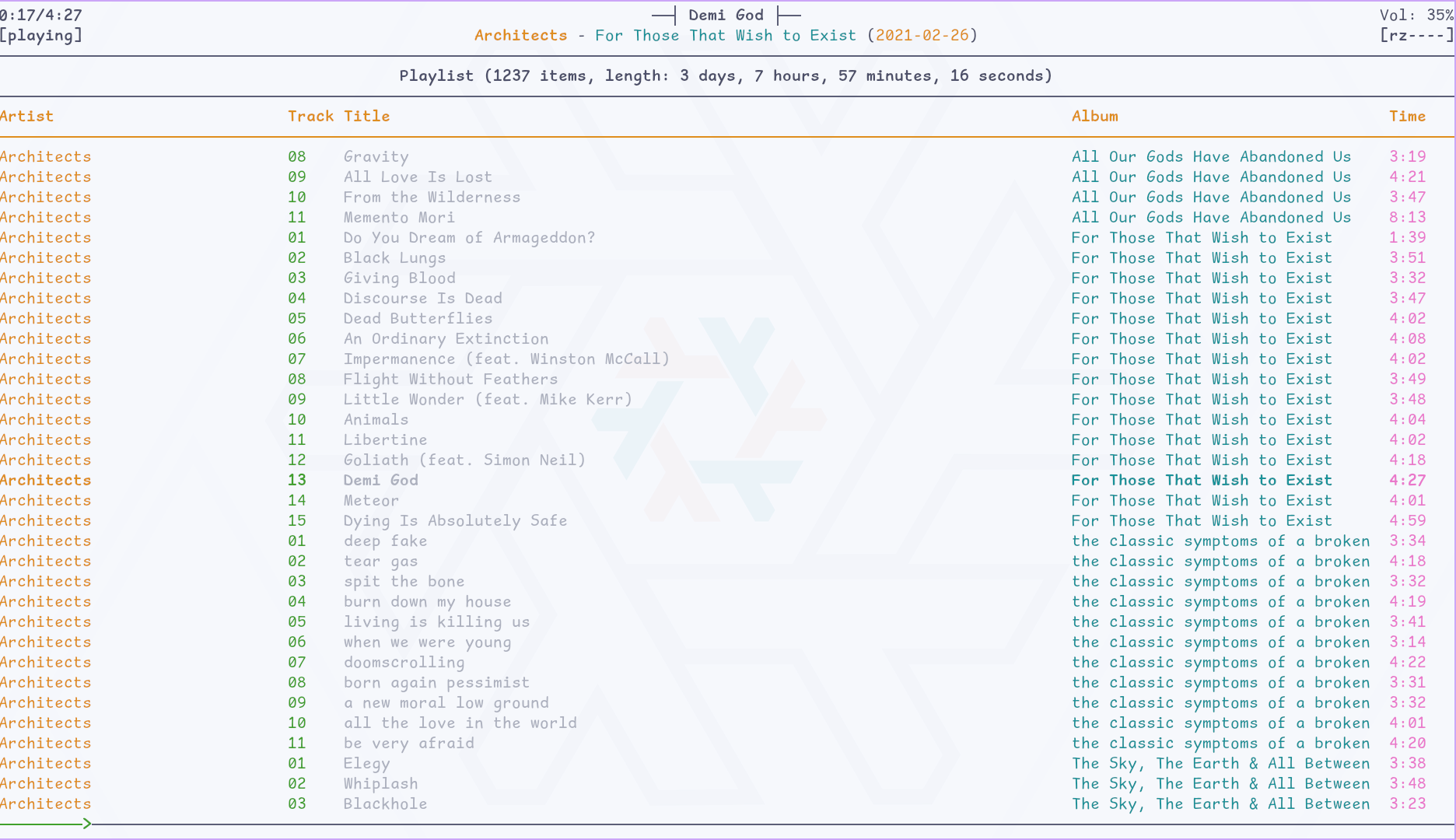Select the track Memento Mori
This screenshot has height=840, width=1456.
pyautogui.click(x=399, y=217)
